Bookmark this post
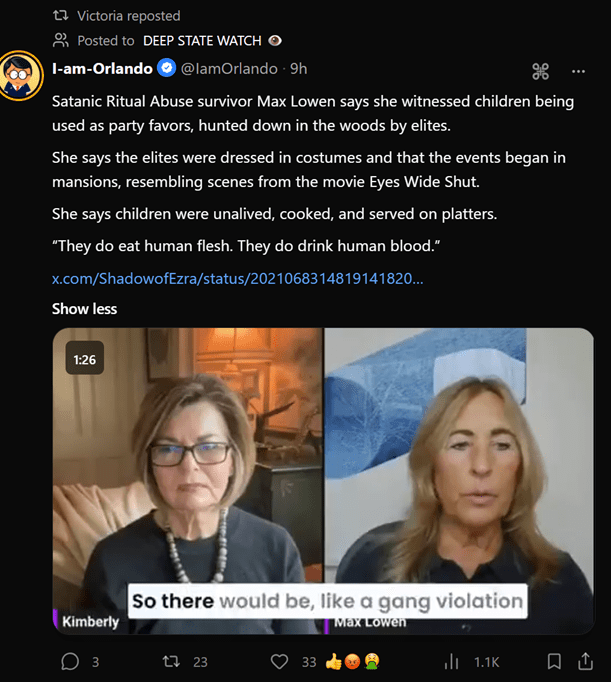Viewport: 611px width, 682px height. [x=554, y=661]
